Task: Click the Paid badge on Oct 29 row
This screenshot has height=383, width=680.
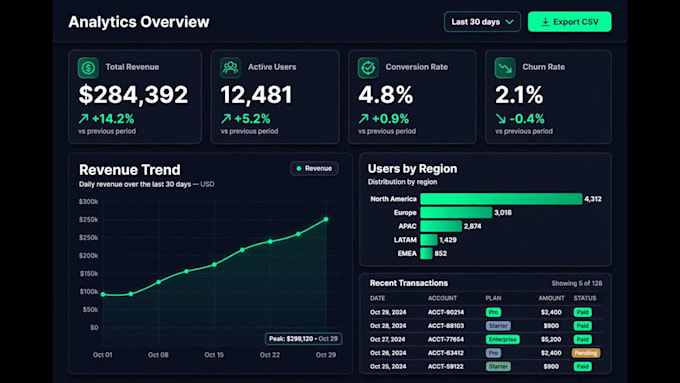Action: point(582,312)
